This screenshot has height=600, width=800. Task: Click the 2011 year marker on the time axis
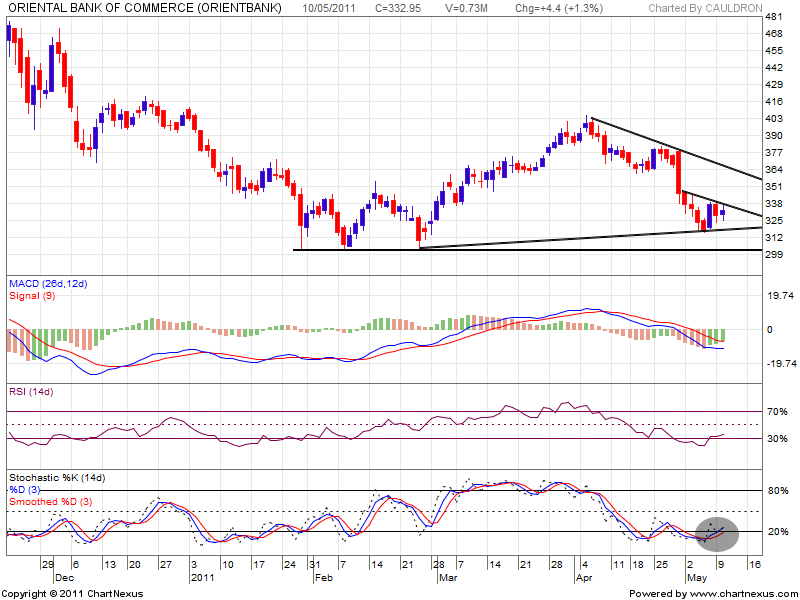click(x=203, y=577)
